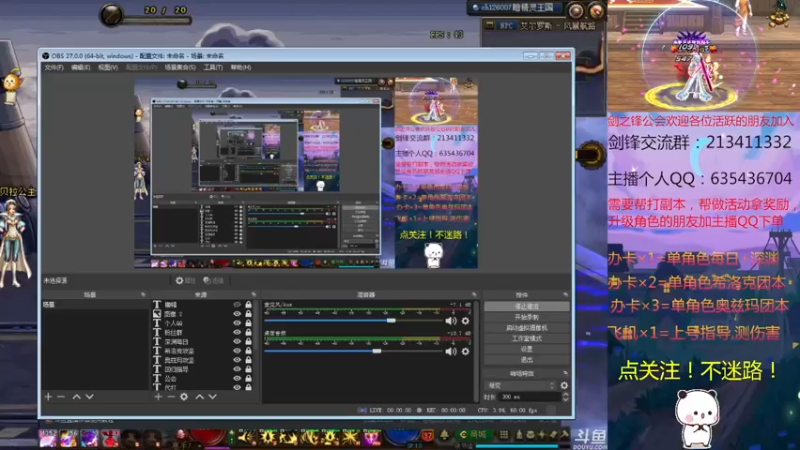Click desktop audio volume slider handle
Image resolution: width=800 pixels, height=450 pixels.
(x=377, y=351)
